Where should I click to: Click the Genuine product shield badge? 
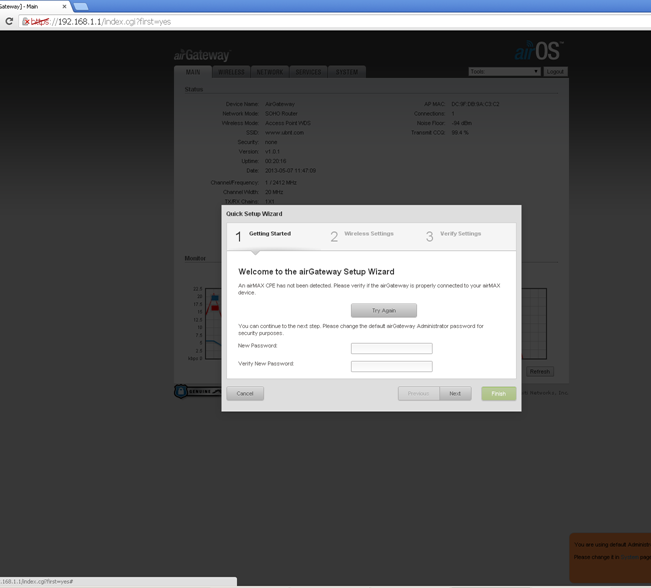(x=197, y=391)
